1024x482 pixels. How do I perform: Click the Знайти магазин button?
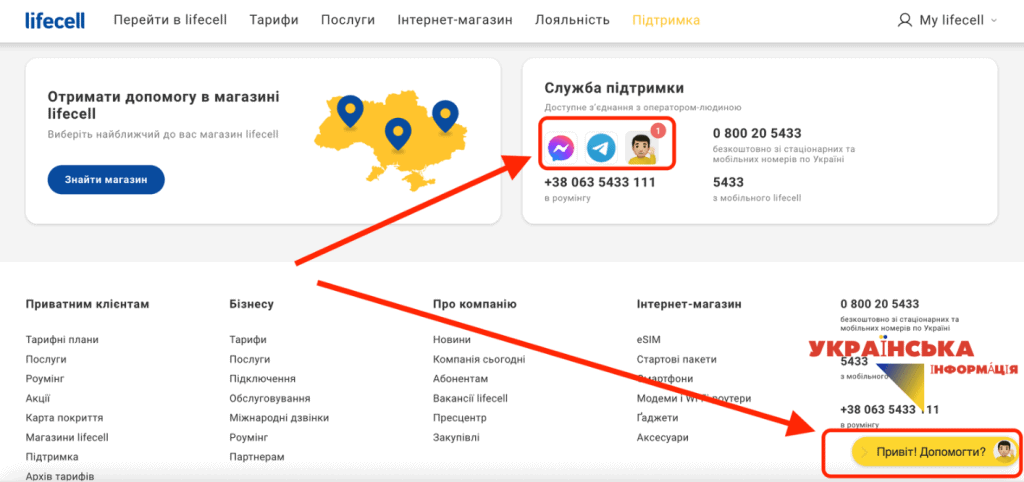click(106, 180)
